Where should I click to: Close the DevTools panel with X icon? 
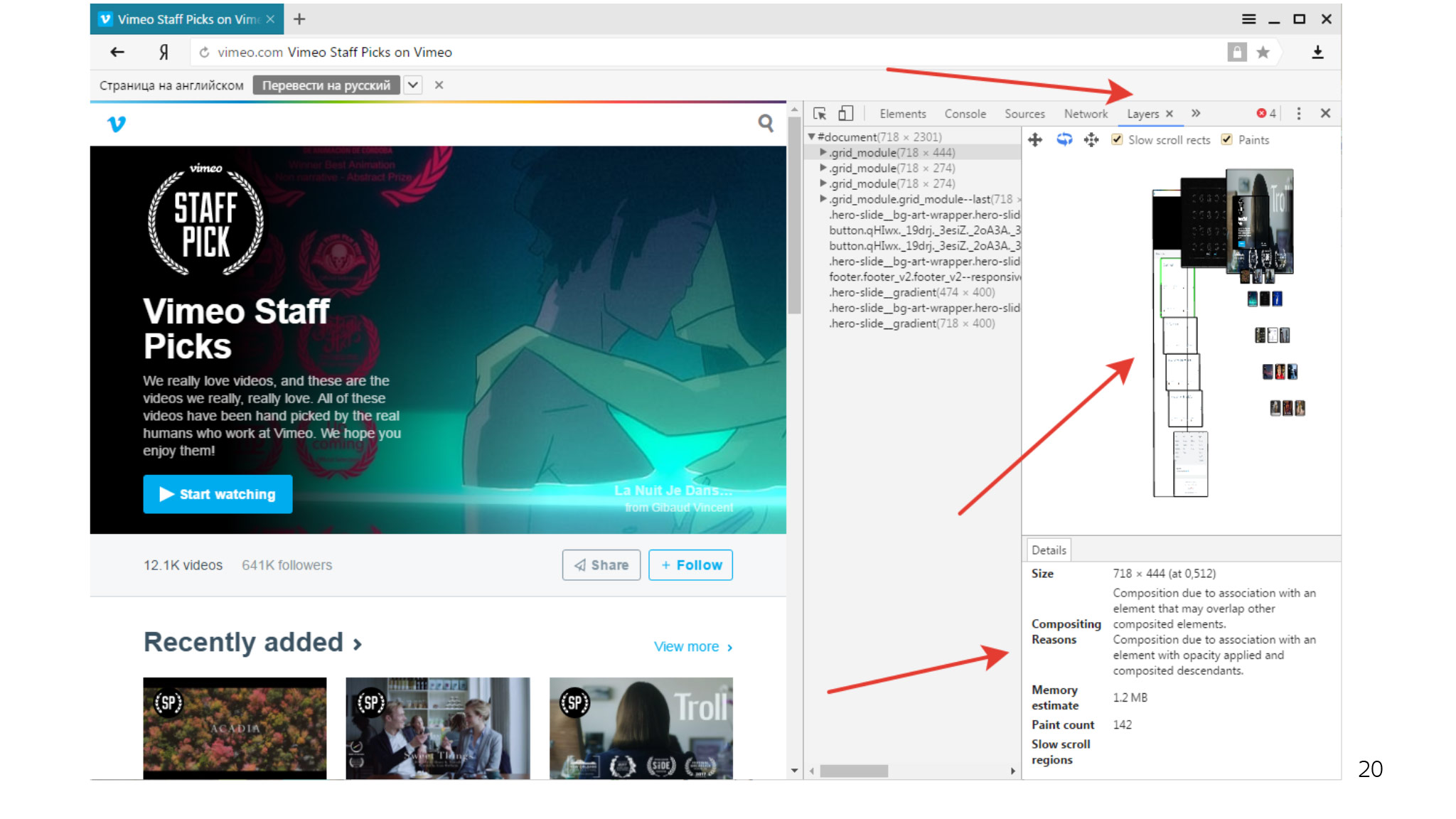pos(1325,113)
